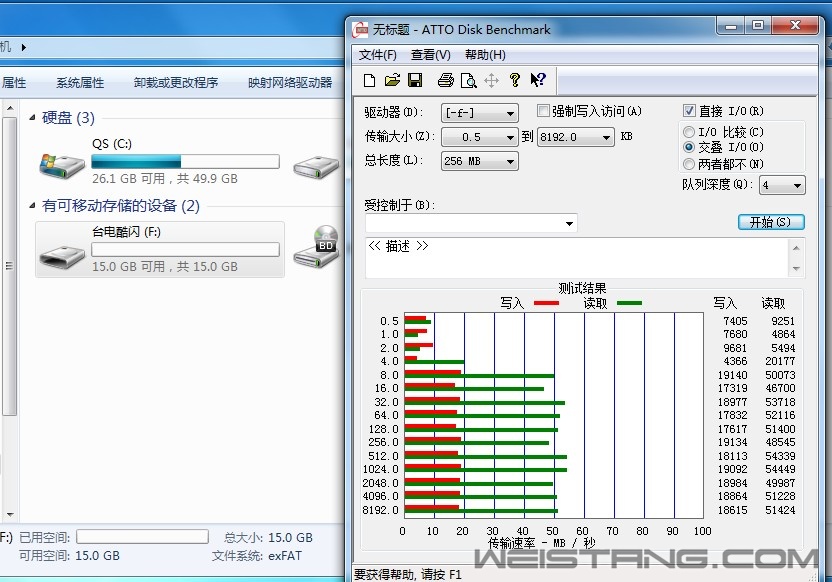
Task: Click the Open folder toolbar icon
Action: (x=392, y=81)
